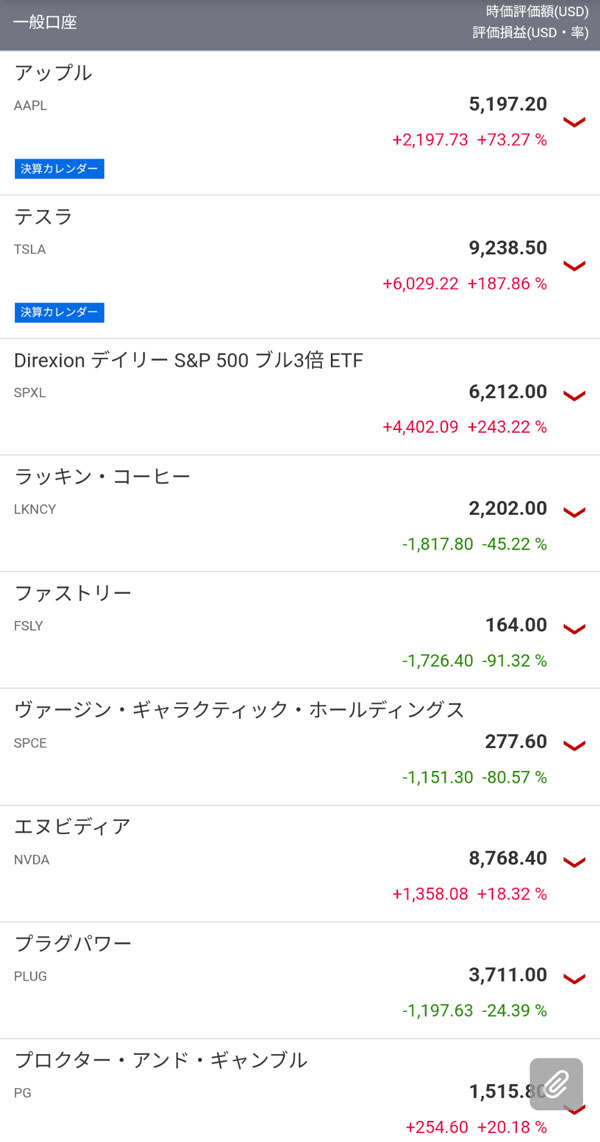
Task: Open the ファストリー holding
Action: coord(73,594)
